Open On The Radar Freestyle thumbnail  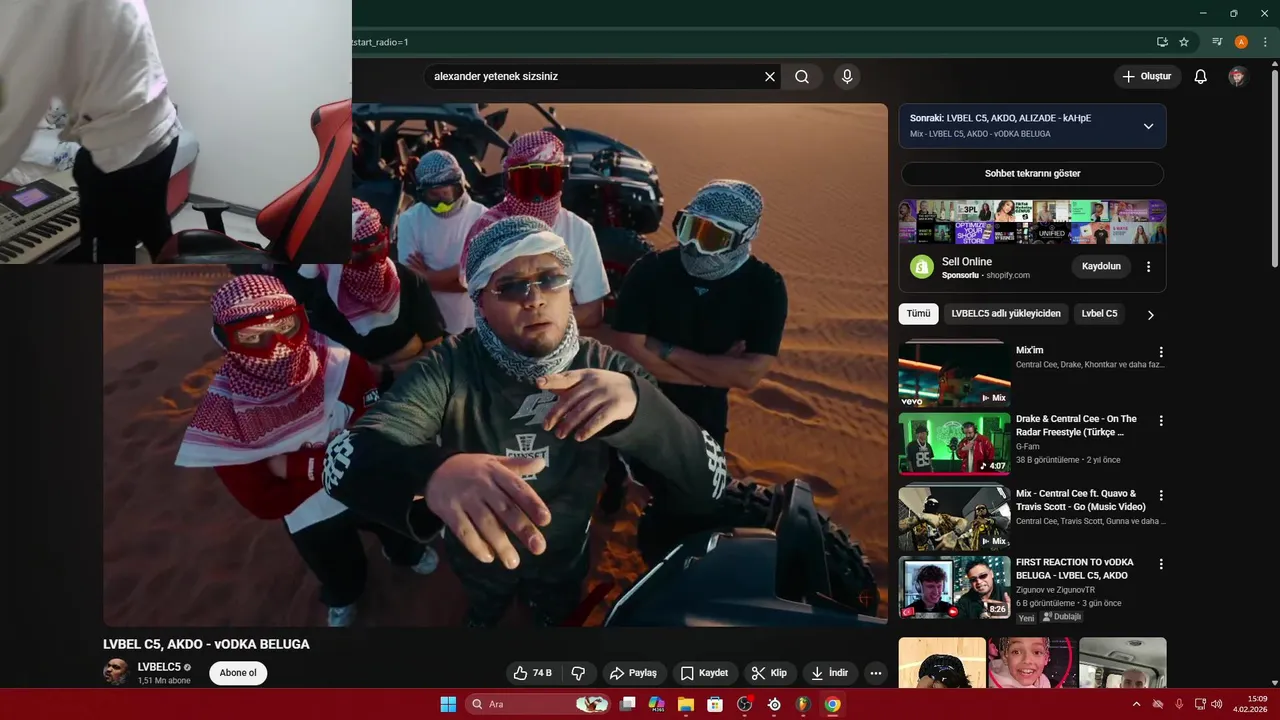pyautogui.click(x=954, y=443)
